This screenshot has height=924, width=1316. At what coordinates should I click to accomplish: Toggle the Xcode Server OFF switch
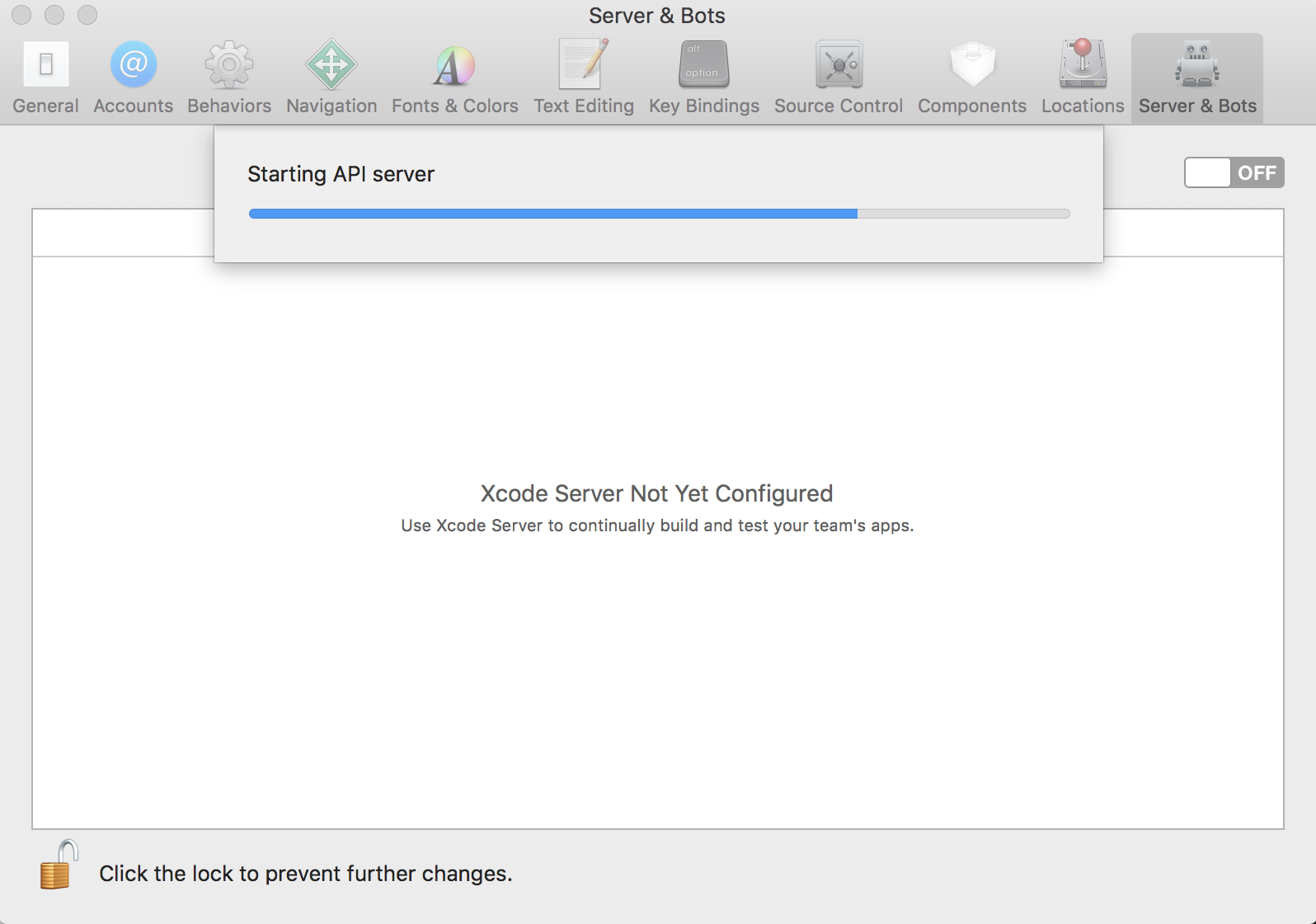click(1234, 172)
